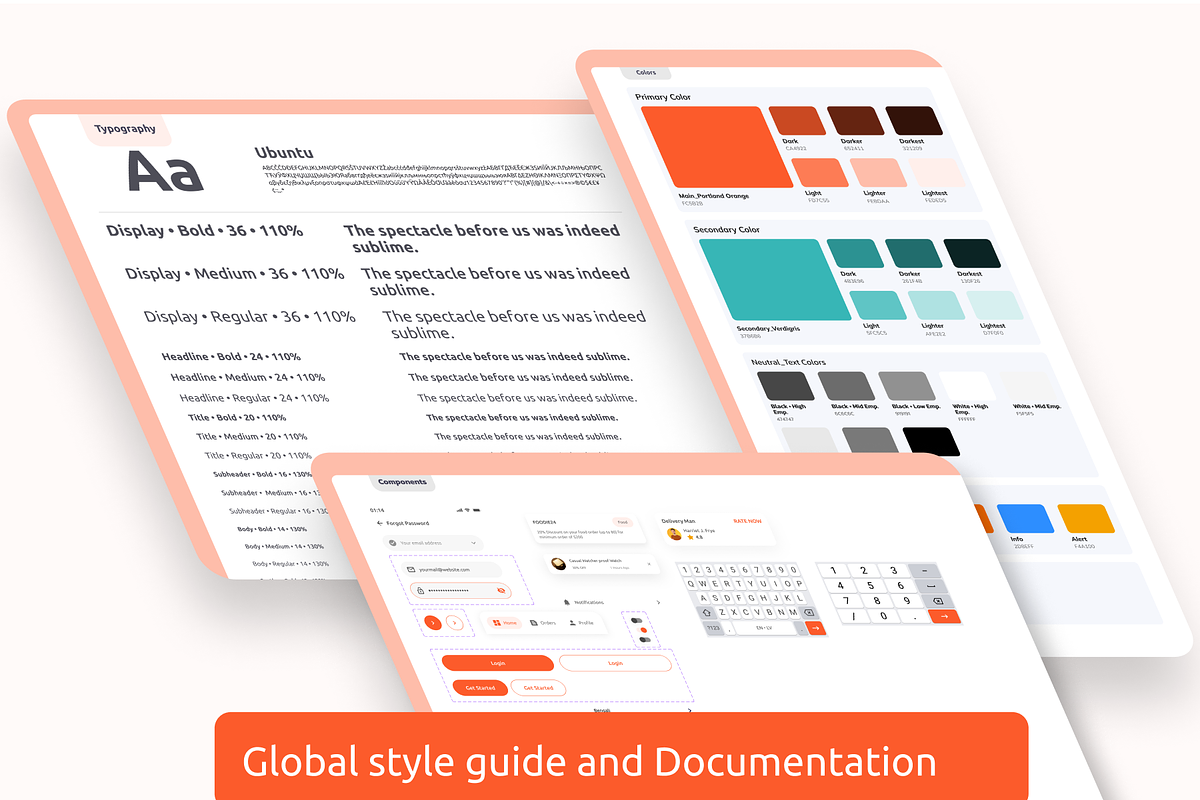This screenshot has height=800, width=1200.
Task: Click the Display • Bold • 36 • 110% label
Action: click(x=205, y=230)
